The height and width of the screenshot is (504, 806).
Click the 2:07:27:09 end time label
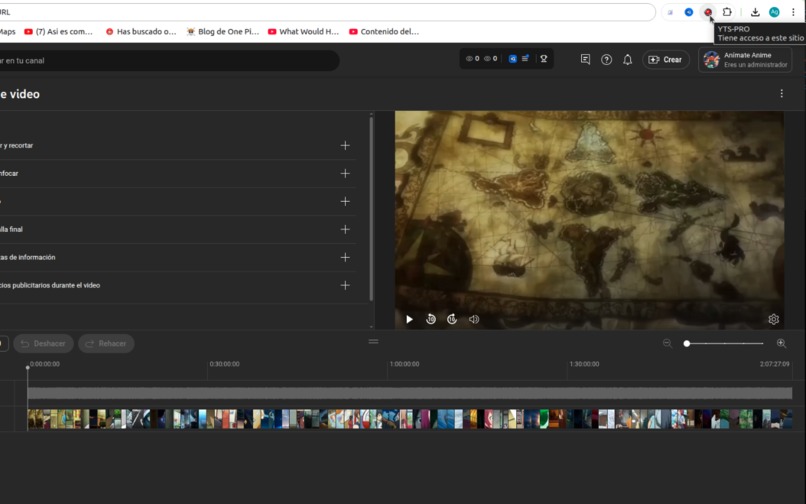(775, 364)
